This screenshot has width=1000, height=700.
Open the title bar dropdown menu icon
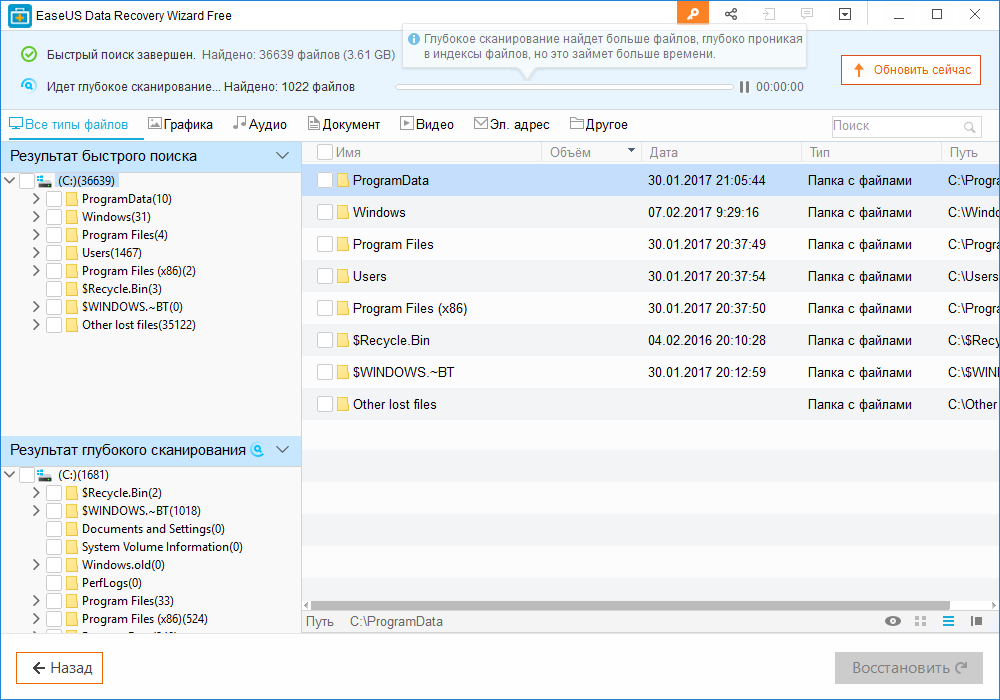pos(845,14)
